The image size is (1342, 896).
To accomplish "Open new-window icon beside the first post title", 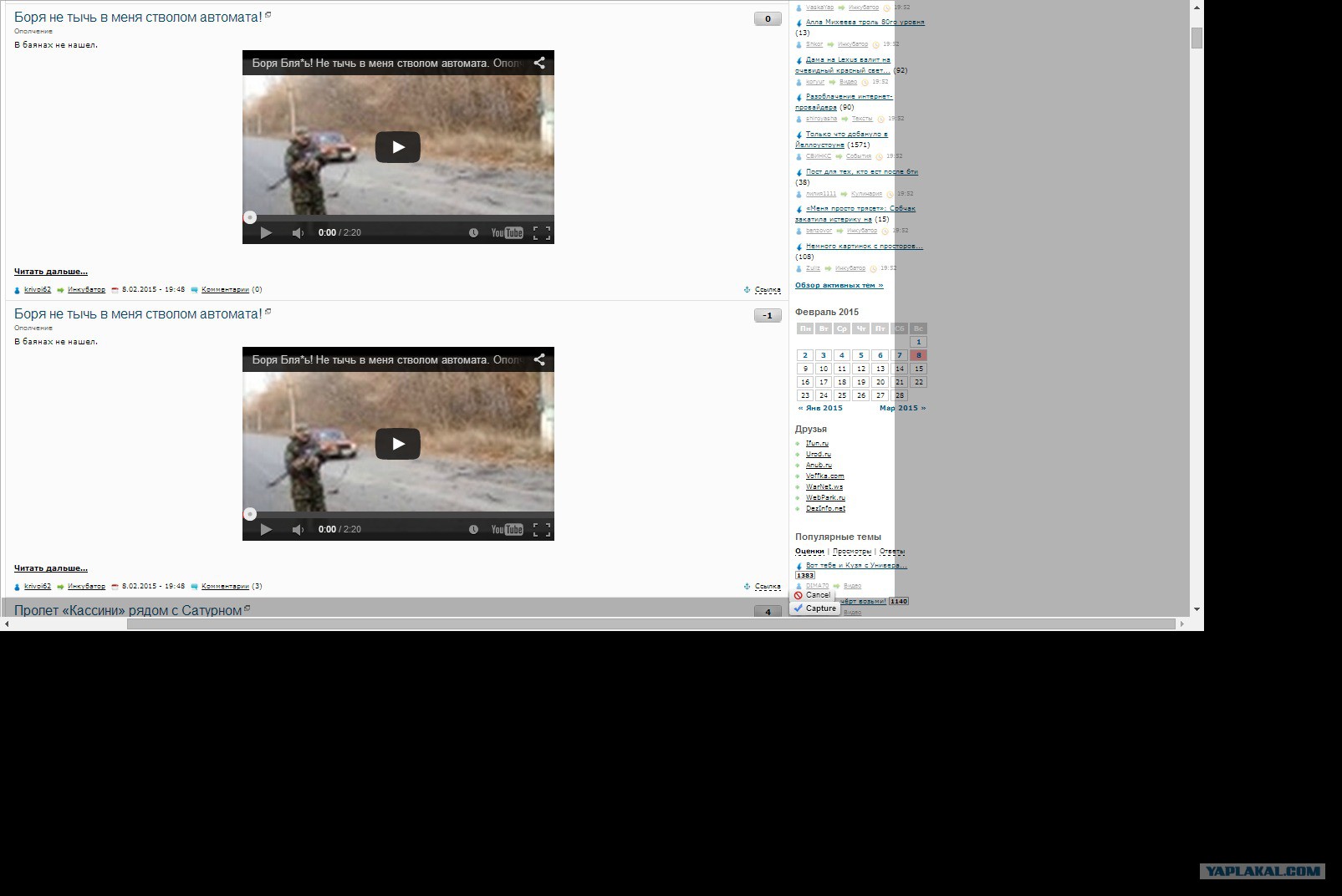I will click(x=268, y=14).
